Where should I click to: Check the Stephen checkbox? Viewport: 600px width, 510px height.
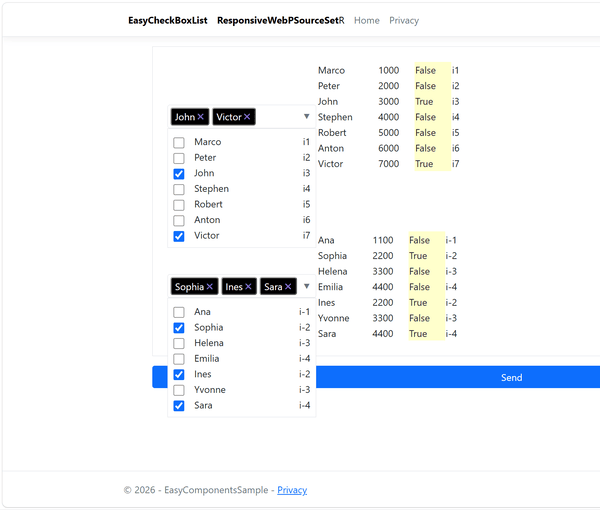(x=179, y=189)
